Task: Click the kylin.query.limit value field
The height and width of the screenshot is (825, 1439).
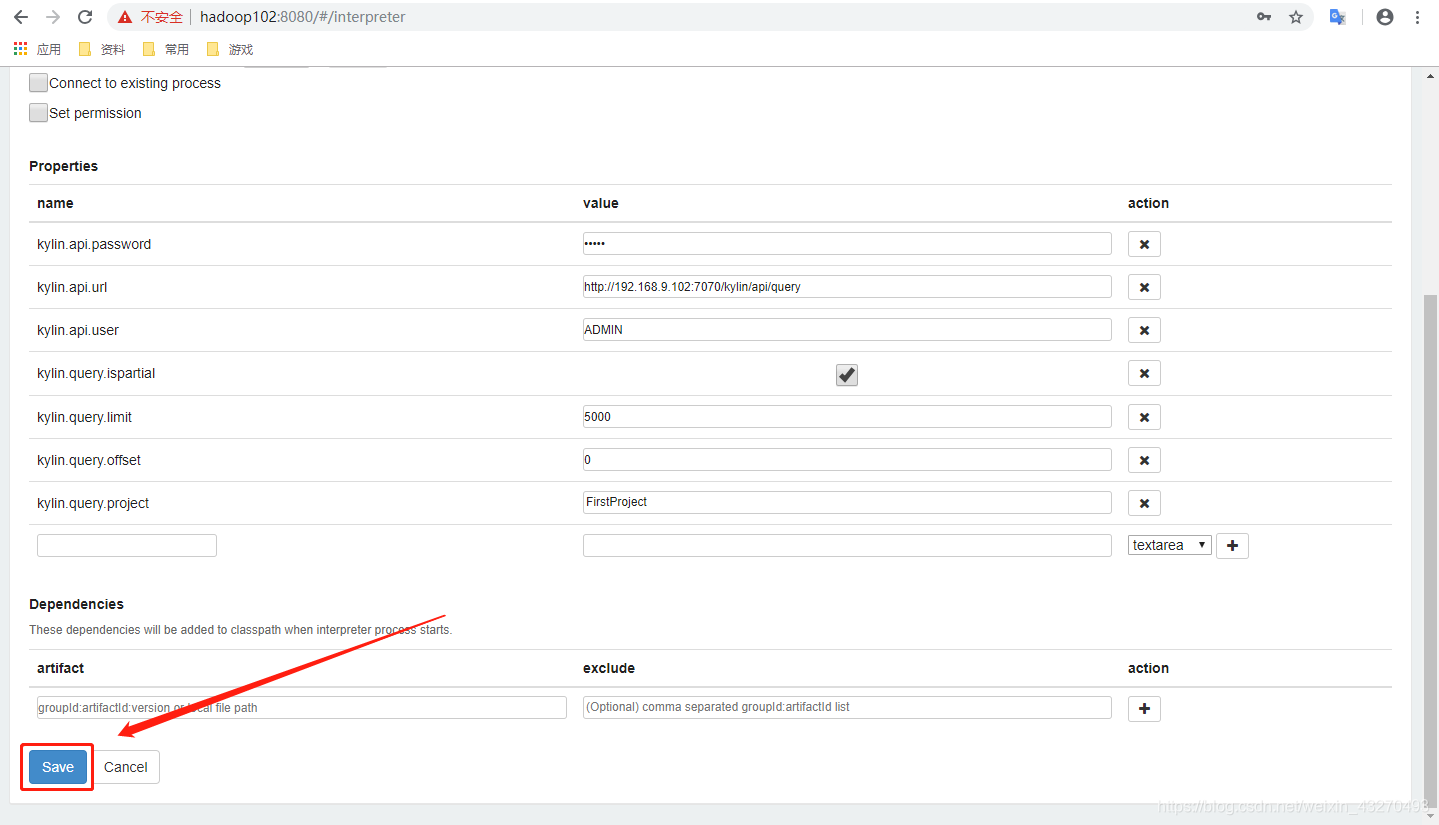Action: 847,417
